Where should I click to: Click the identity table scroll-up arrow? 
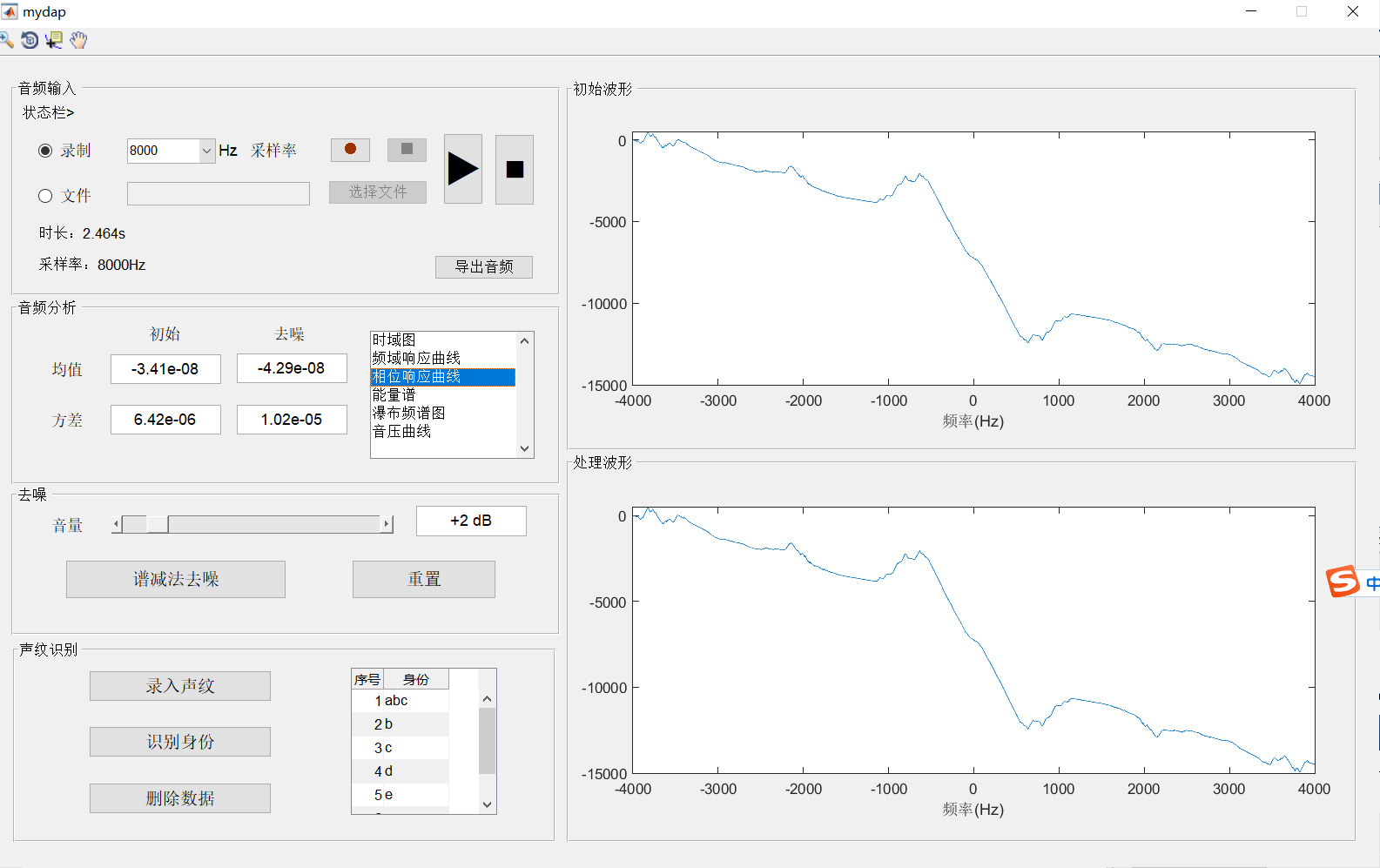[488, 699]
